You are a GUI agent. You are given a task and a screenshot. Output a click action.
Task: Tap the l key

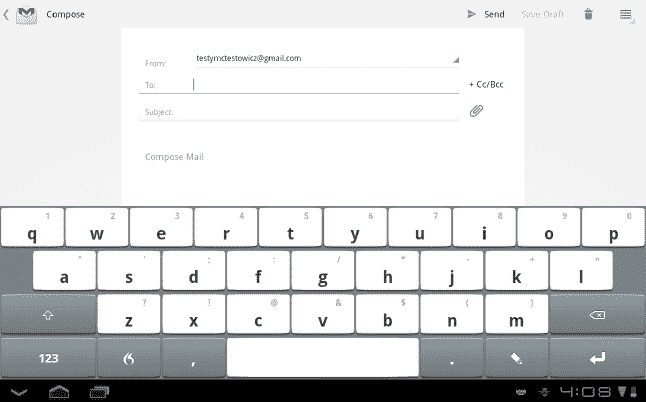(x=581, y=271)
